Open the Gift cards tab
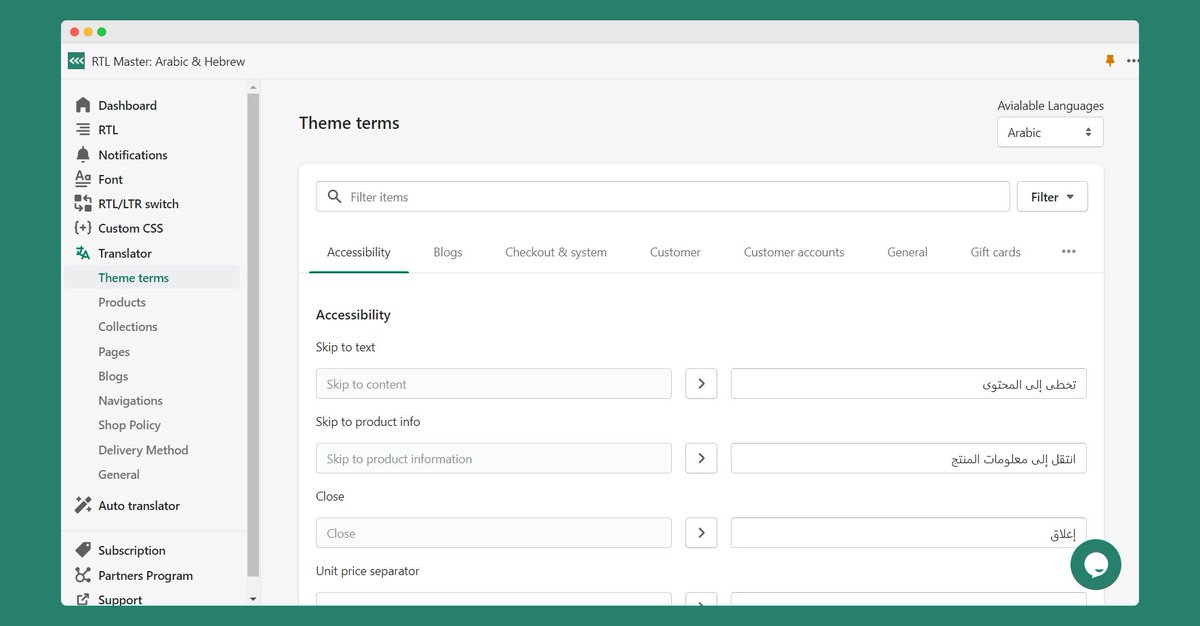1200x626 pixels. [x=996, y=252]
